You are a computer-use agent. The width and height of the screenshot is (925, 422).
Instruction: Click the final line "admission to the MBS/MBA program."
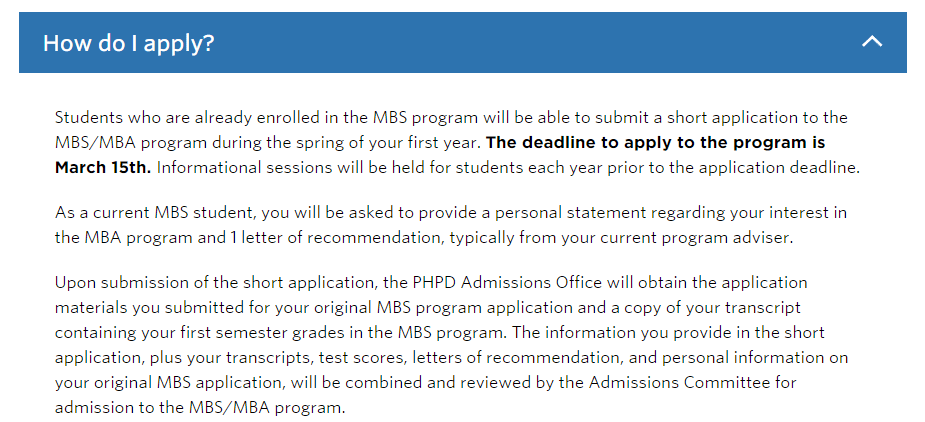[200, 407]
